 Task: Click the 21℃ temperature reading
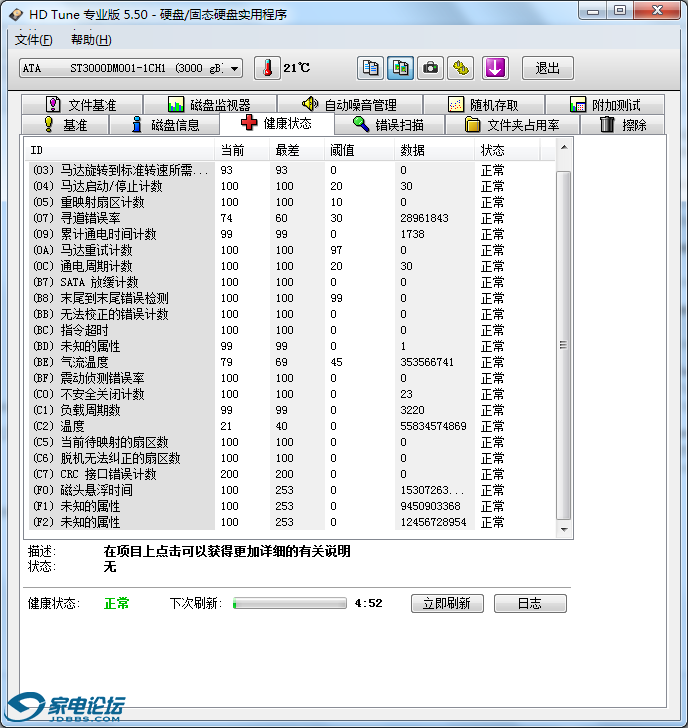click(297, 68)
